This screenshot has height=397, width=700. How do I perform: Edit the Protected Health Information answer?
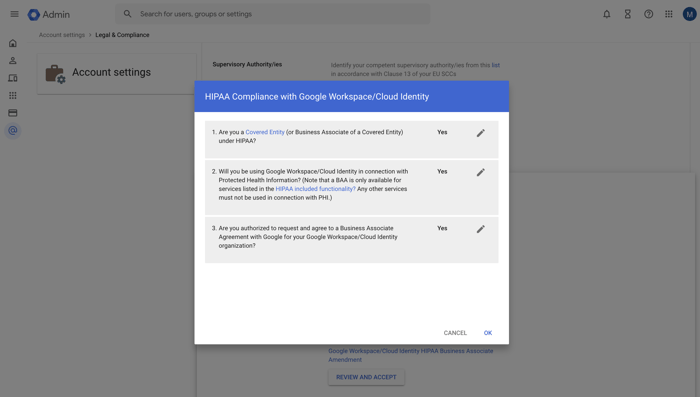pos(480,172)
